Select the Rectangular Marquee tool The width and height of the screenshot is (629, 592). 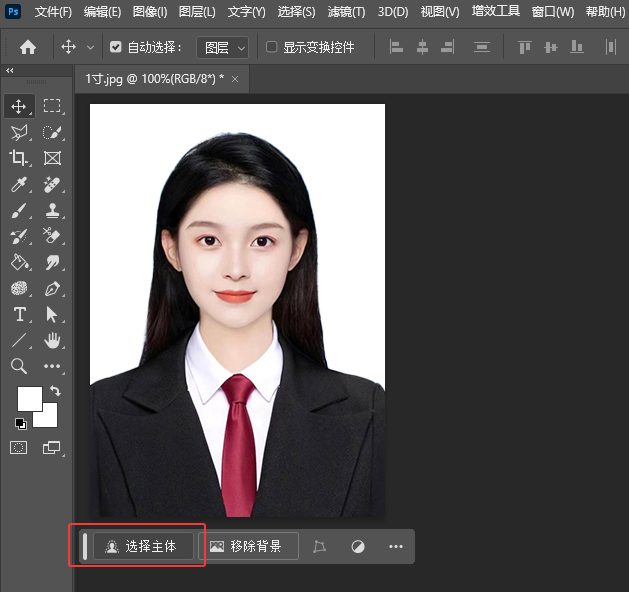(52, 106)
